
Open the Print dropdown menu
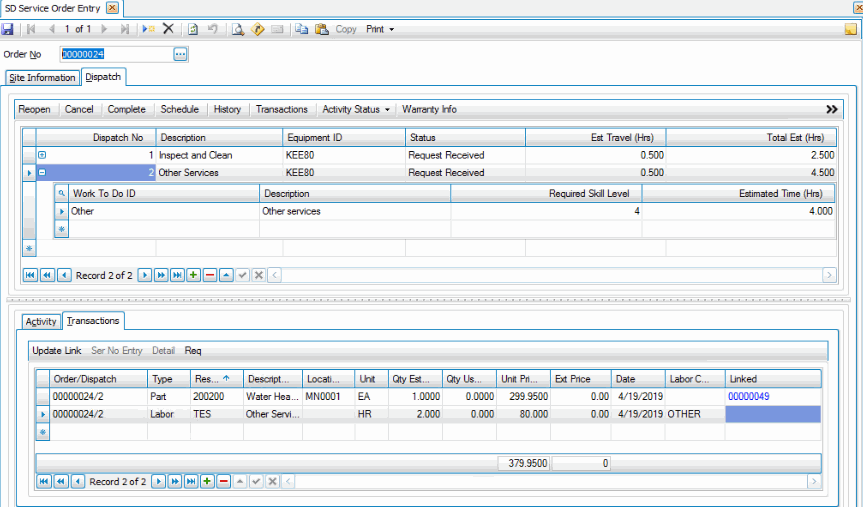click(380, 29)
